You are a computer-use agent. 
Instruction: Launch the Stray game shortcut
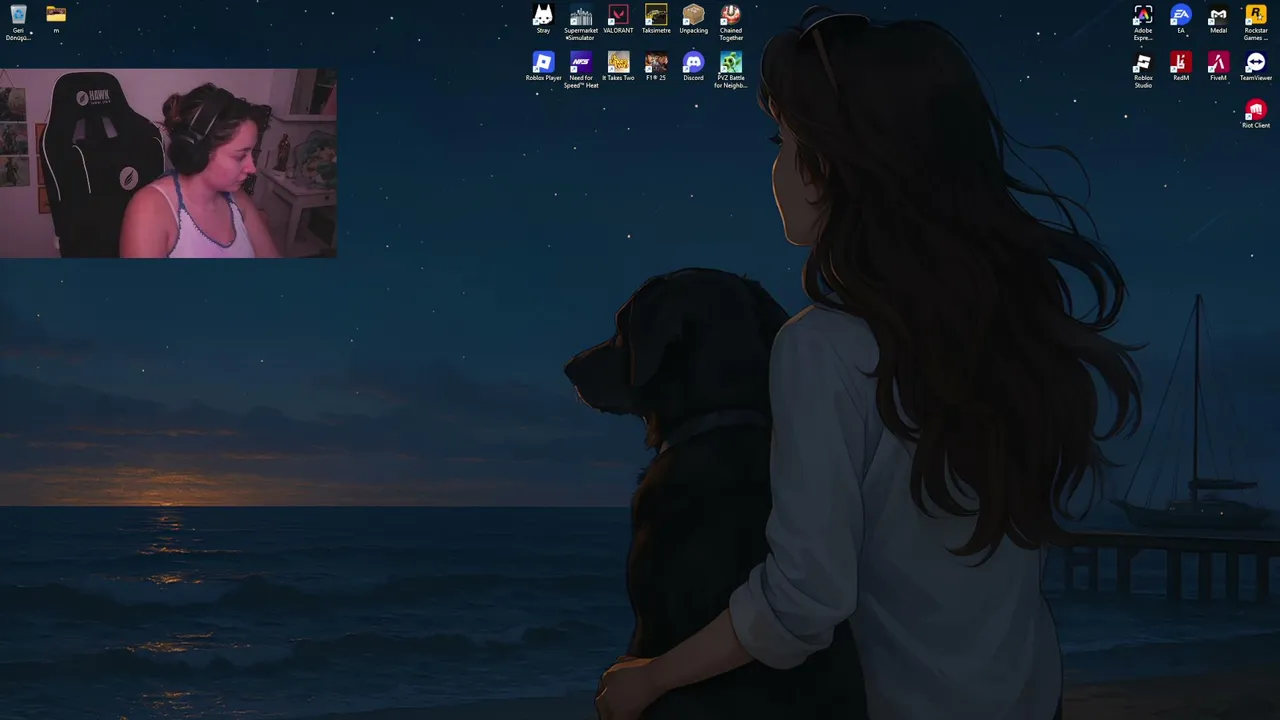click(543, 18)
